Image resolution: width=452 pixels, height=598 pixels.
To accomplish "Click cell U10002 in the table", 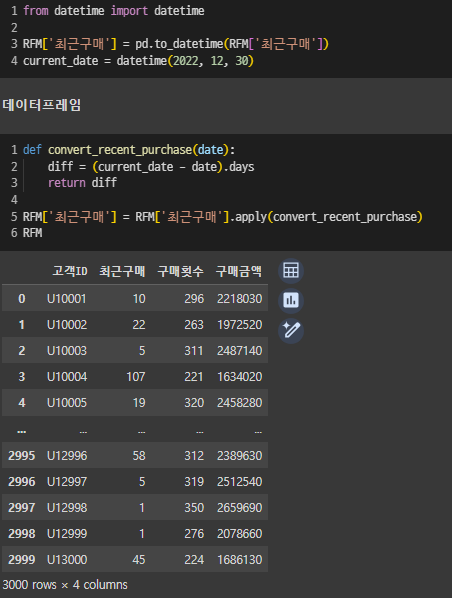I will click(67, 325).
